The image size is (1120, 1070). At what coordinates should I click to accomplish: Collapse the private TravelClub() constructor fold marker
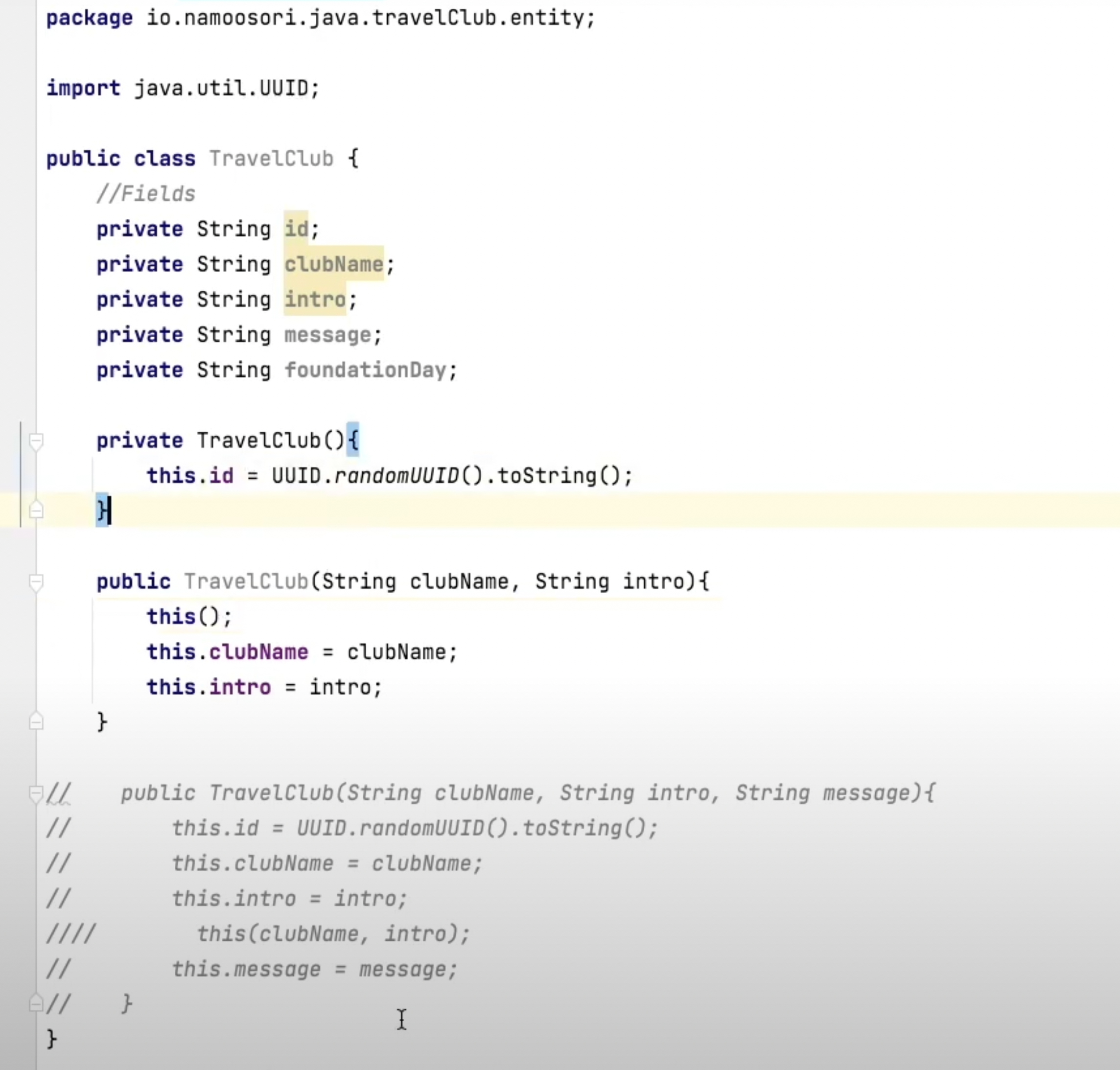pyautogui.click(x=36, y=442)
